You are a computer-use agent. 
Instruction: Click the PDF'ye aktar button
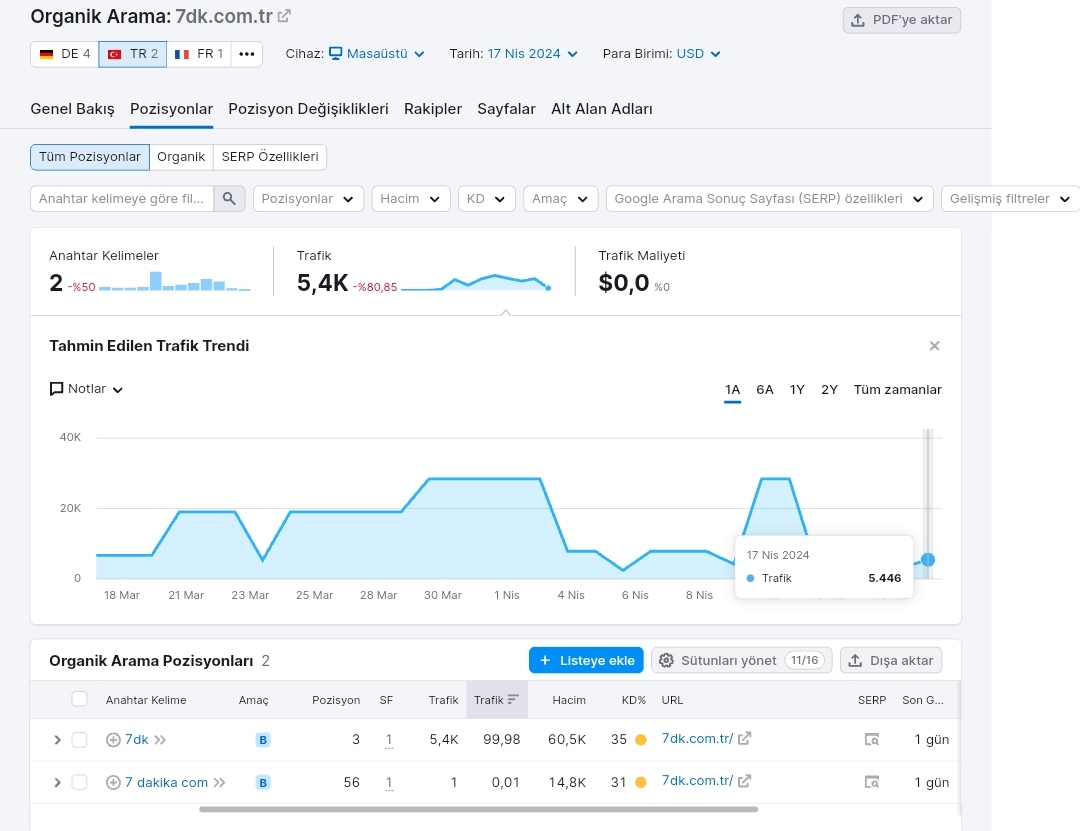[x=902, y=20]
